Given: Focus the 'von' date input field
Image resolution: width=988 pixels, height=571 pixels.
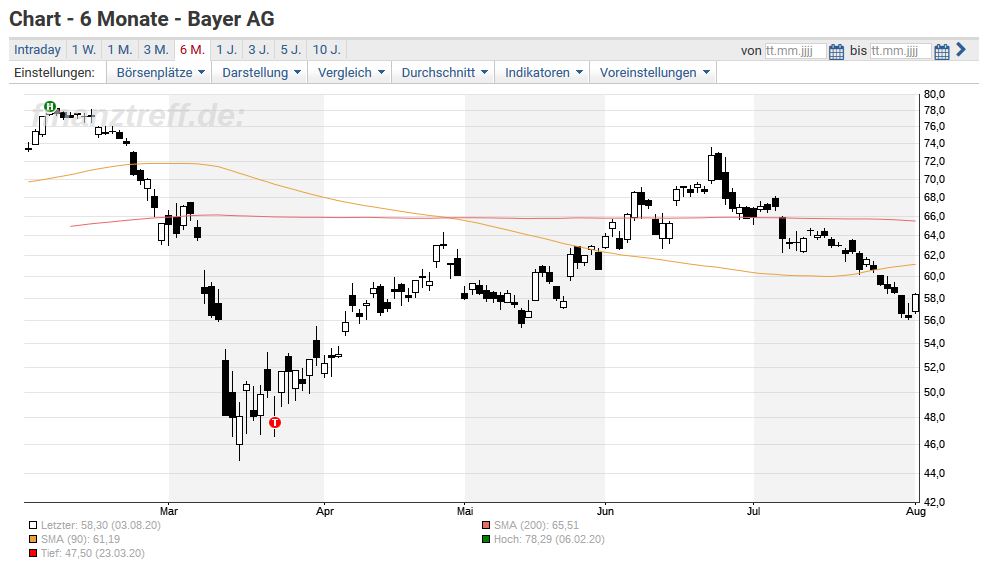Looking at the screenshot, I should click(795, 51).
